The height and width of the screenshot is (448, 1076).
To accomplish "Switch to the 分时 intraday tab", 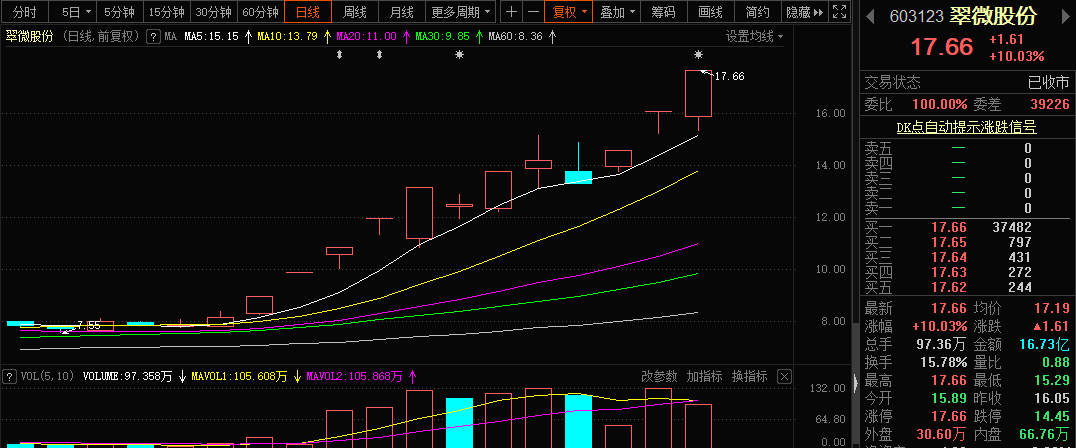I will tap(24, 12).
